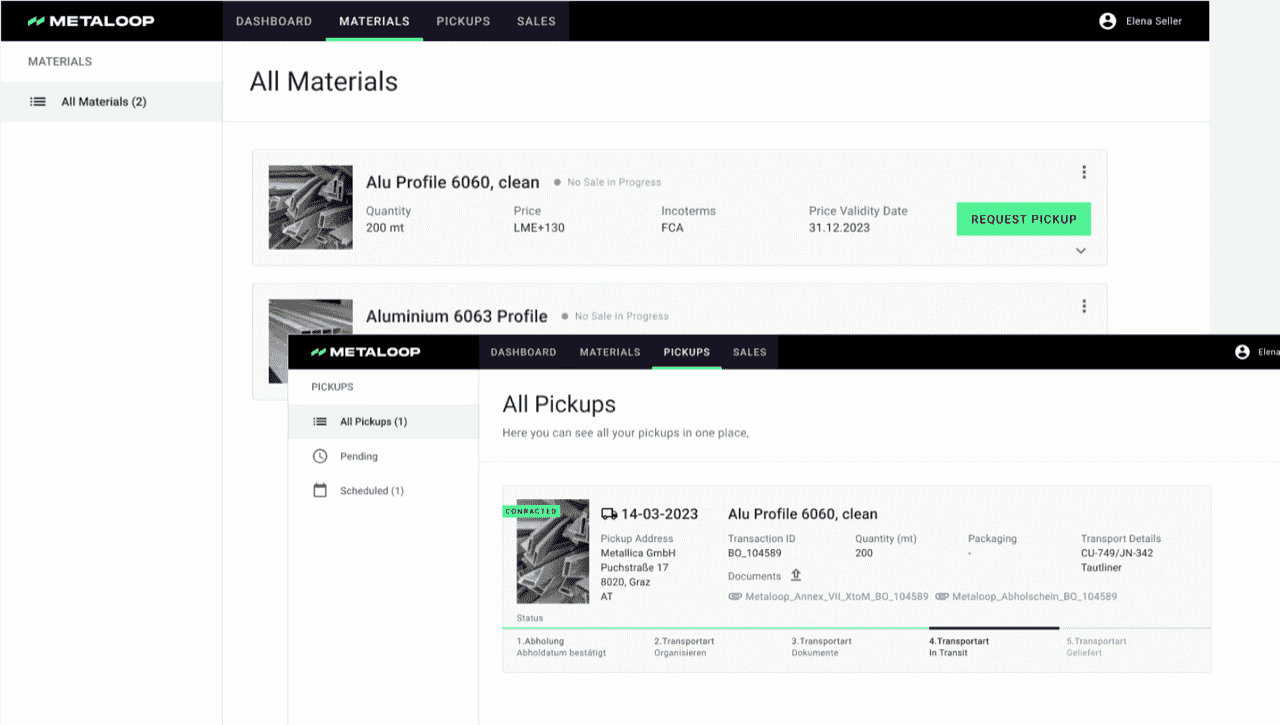The height and width of the screenshot is (725, 1280).
Task: Open Metaloop_Abholschein_BO_104589 document
Action: pos(1034,596)
